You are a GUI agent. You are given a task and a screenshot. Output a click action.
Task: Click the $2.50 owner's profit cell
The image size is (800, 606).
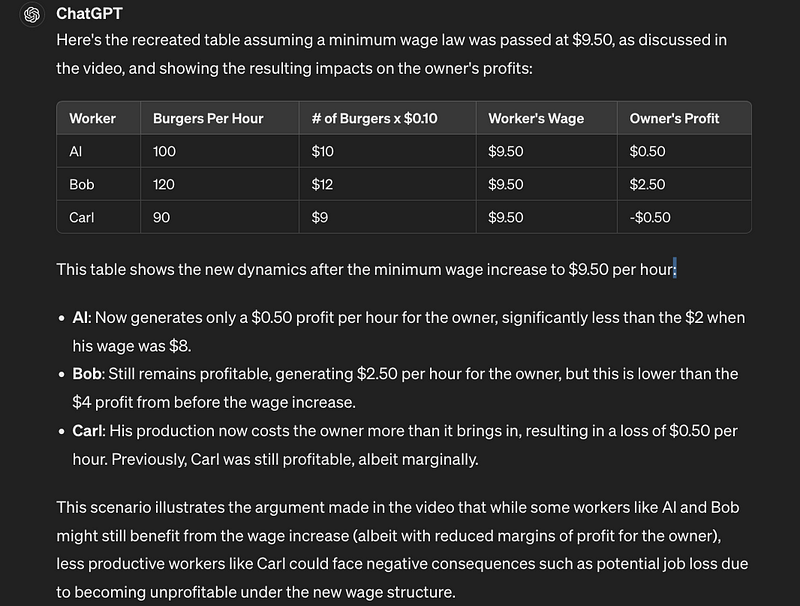click(x=647, y=185)
